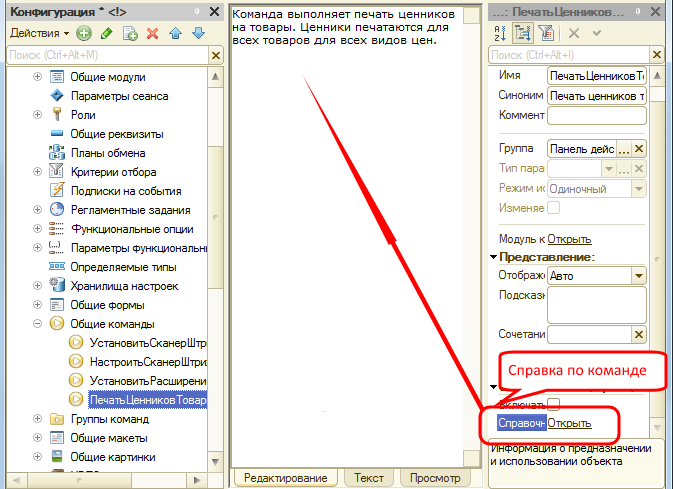673x489 pixels.
Task: Select УстановитьРасширени command in tree
Action: coord(148,381)
